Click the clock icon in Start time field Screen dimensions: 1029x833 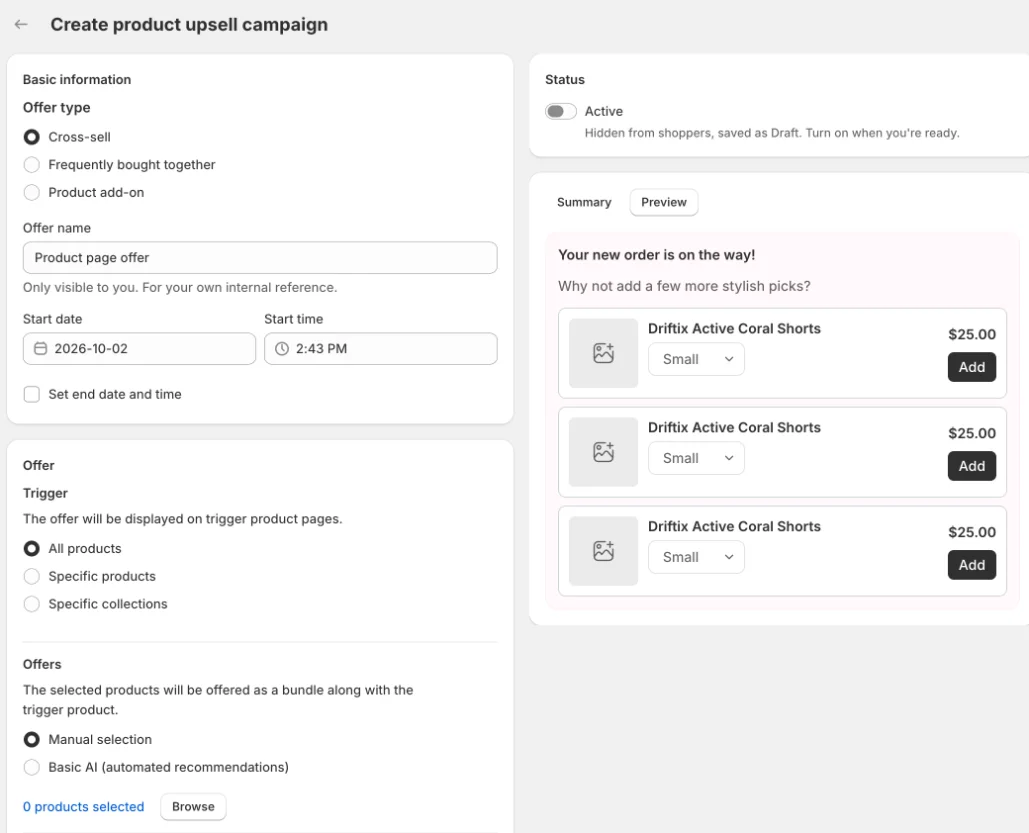[282, 349]
